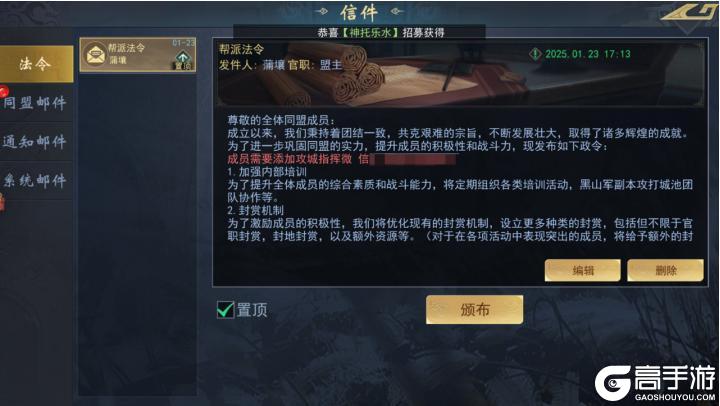720x406 pixels.
Task: Click the opened-envelope icon on 帮派法令 mail
Action: pos(95,55)
